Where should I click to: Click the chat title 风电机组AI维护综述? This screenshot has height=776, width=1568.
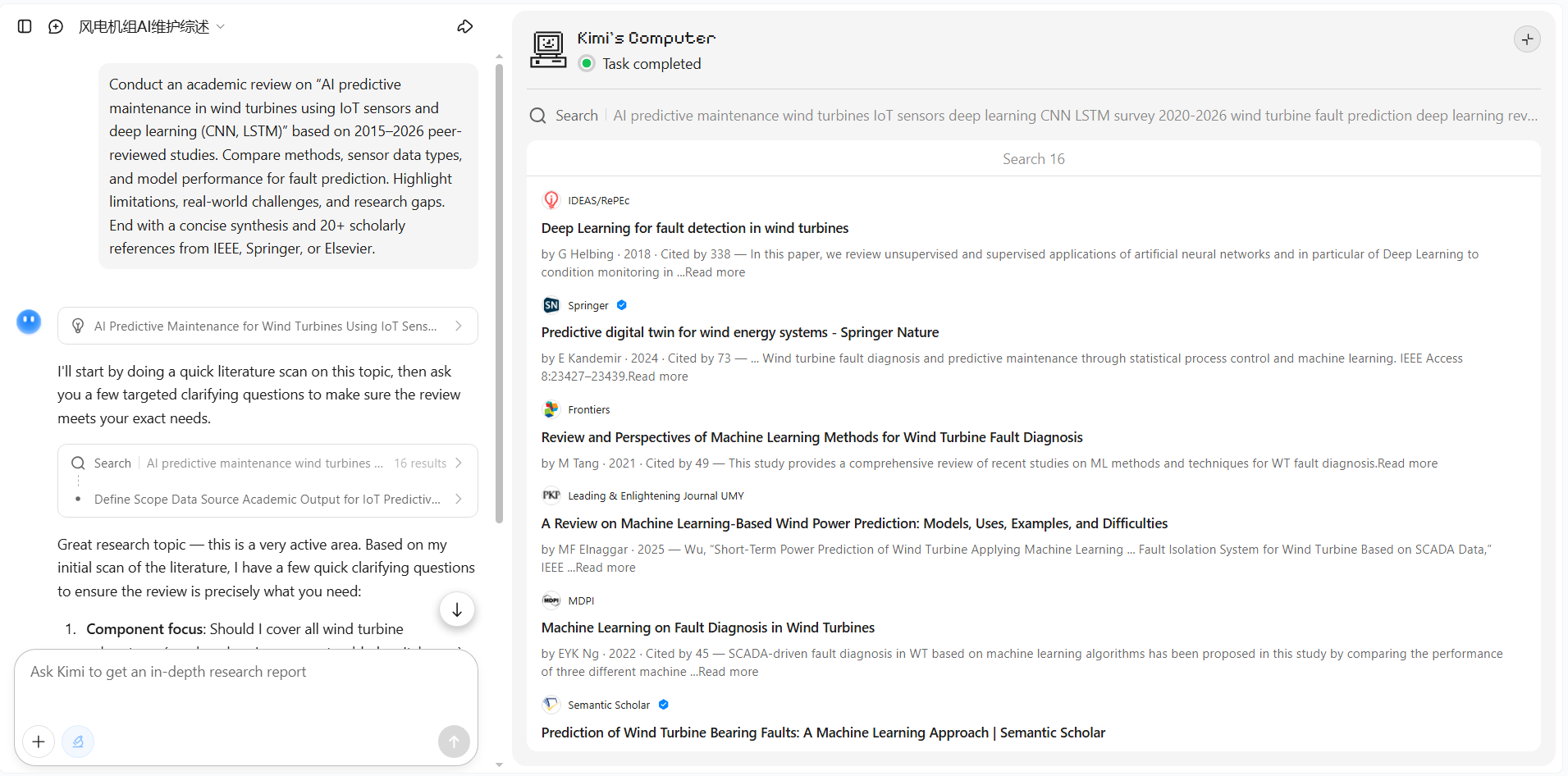tap(144, 27)
